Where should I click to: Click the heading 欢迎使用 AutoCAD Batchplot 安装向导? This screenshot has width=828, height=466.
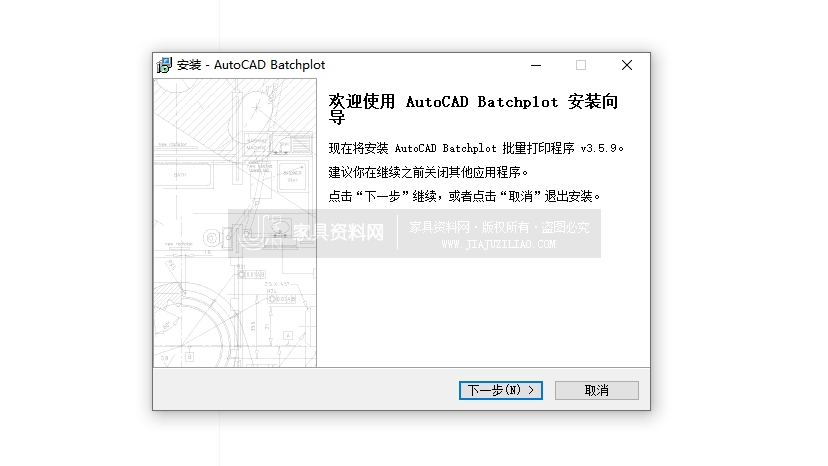pyautogui.click(x=473, y=109)
